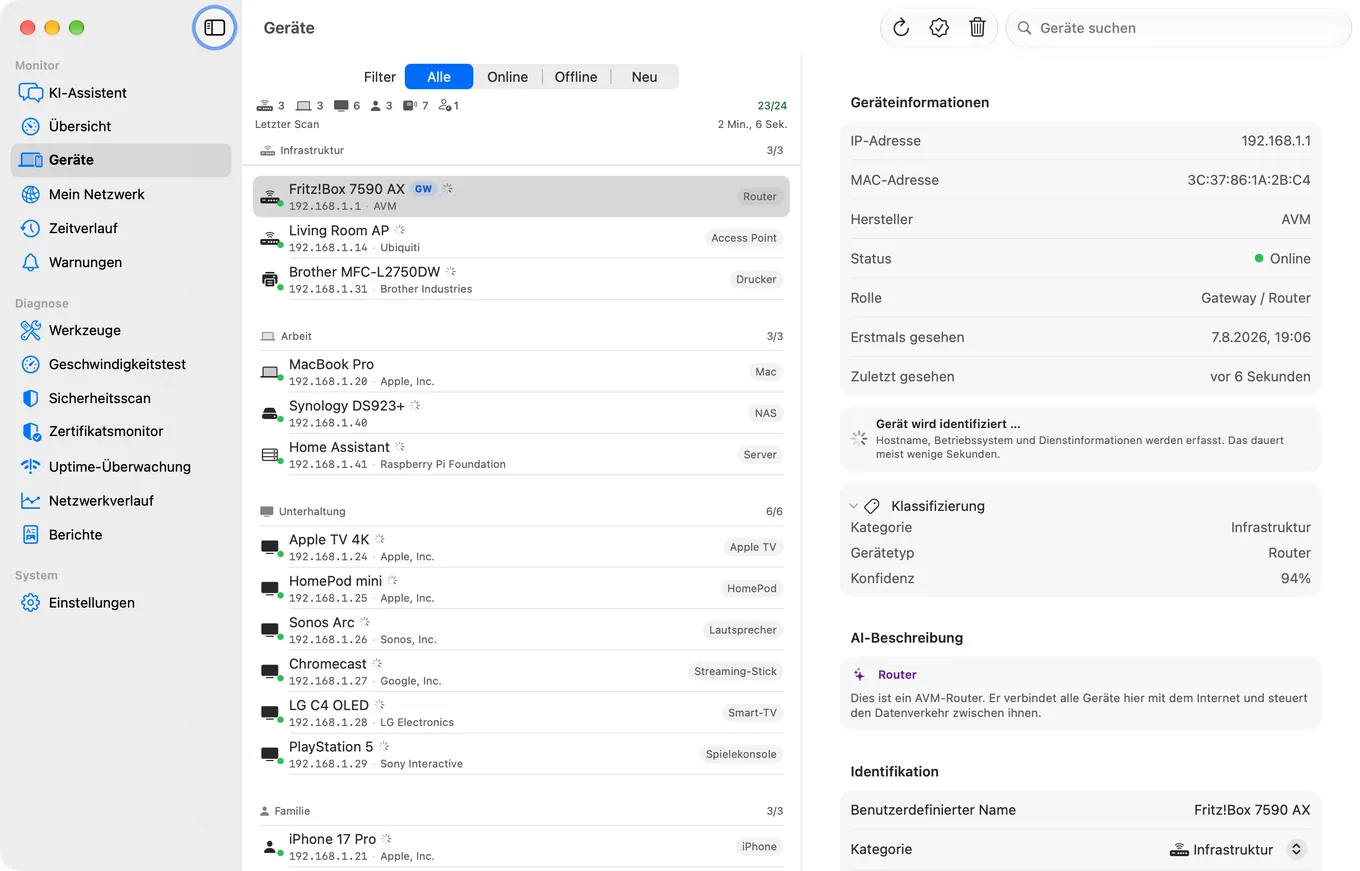The width and height of the screenshot is (1360, 871).
Task: Choose the Sonos Arc device
Action: click(521, 630)
